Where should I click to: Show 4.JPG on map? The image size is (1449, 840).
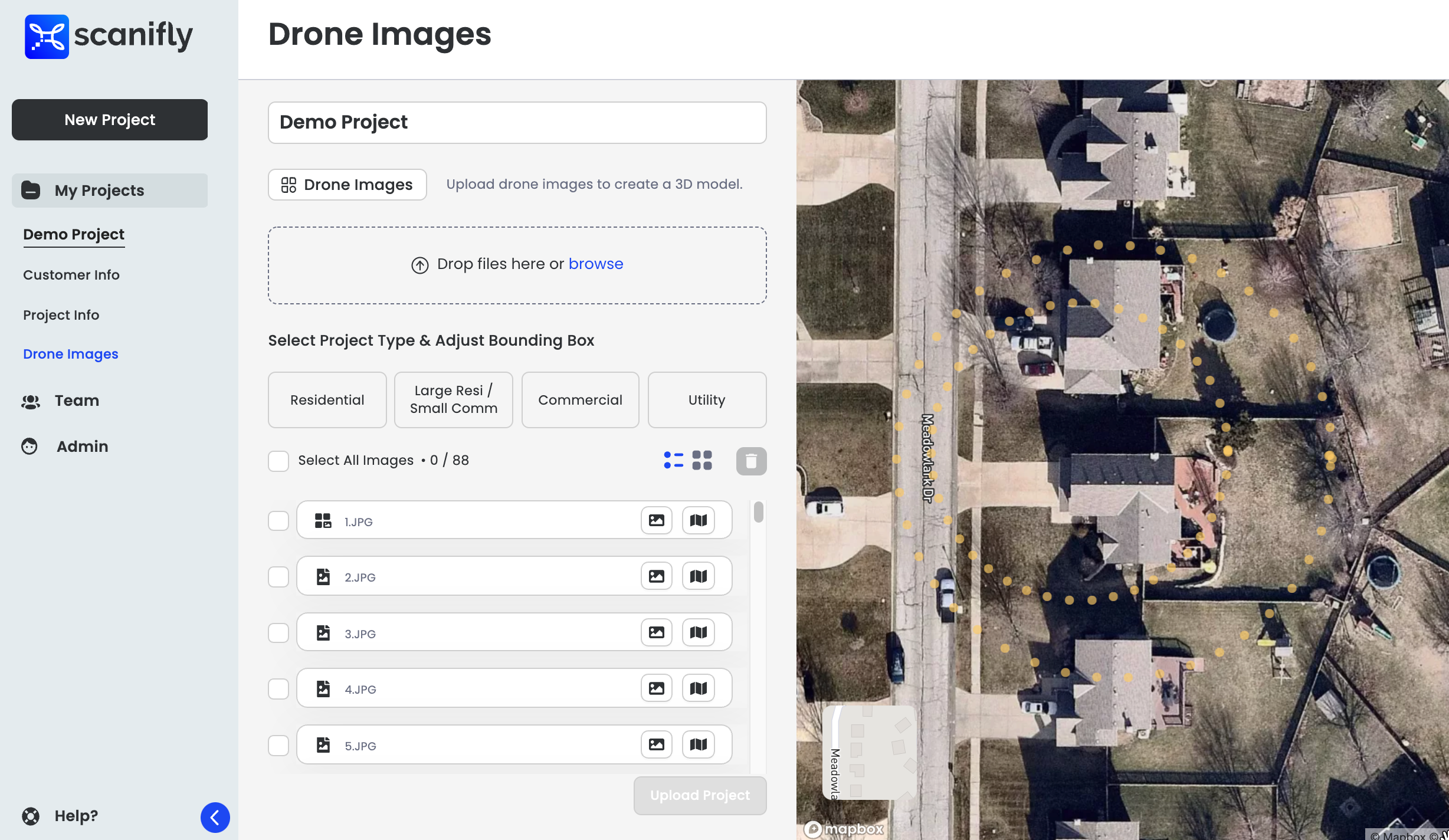pos(699,688)
